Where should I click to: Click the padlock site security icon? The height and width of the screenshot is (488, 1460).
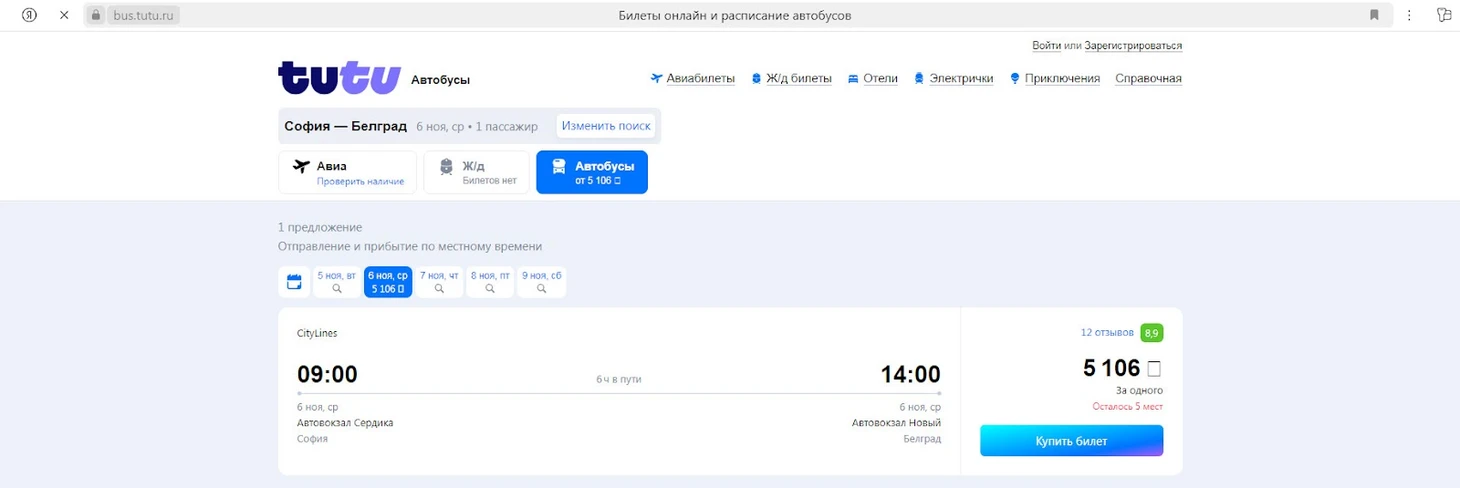(x=96, y=15)
